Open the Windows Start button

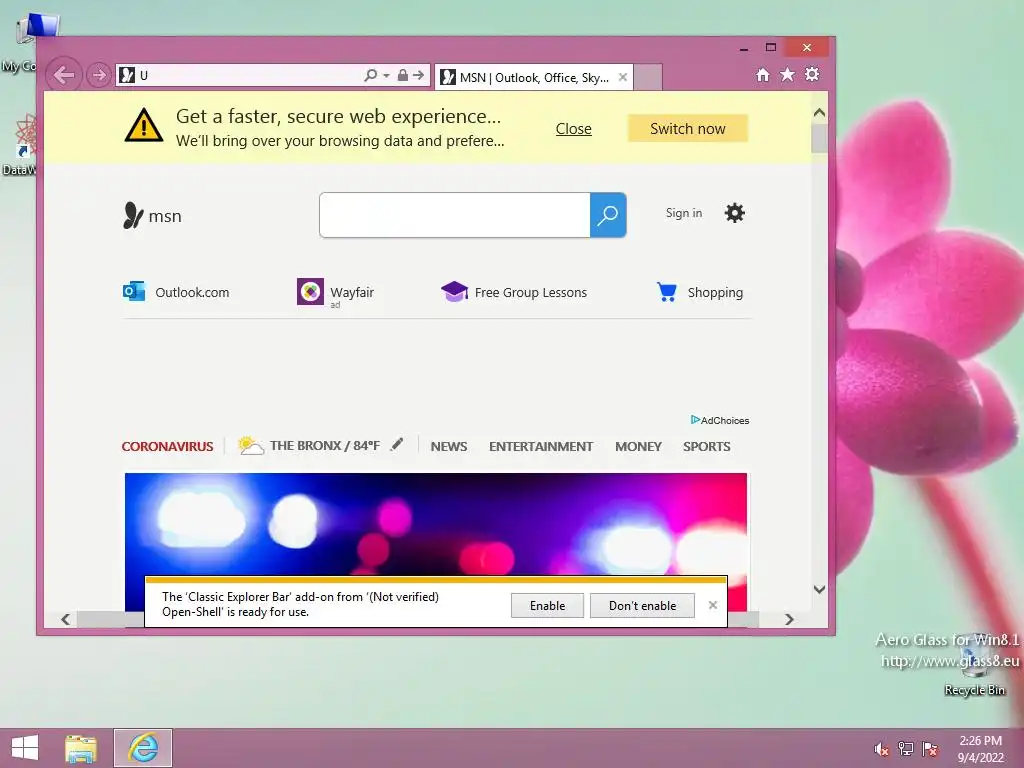[x=25, y=748]
